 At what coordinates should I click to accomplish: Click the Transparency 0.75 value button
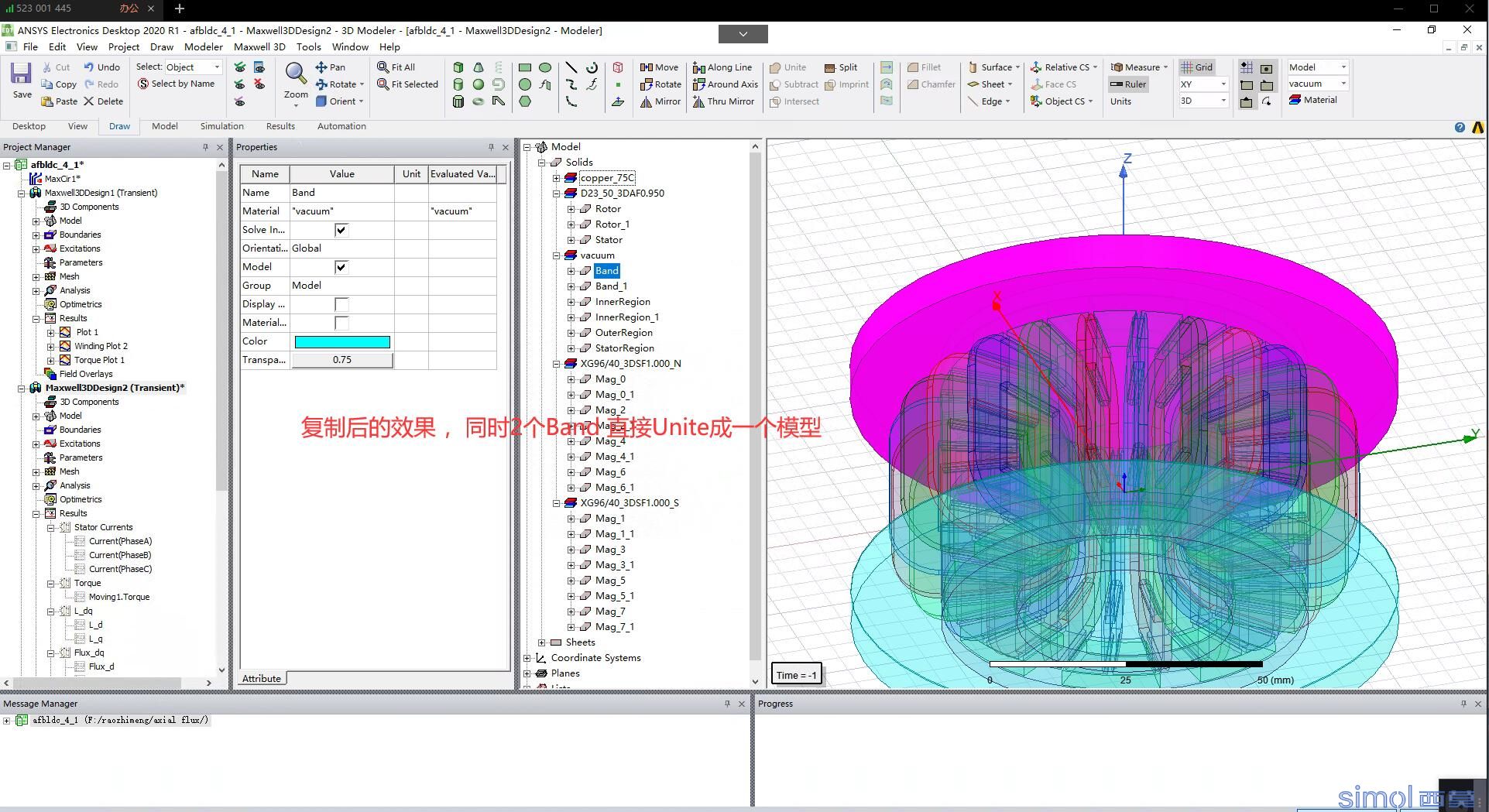pos(341,360)
